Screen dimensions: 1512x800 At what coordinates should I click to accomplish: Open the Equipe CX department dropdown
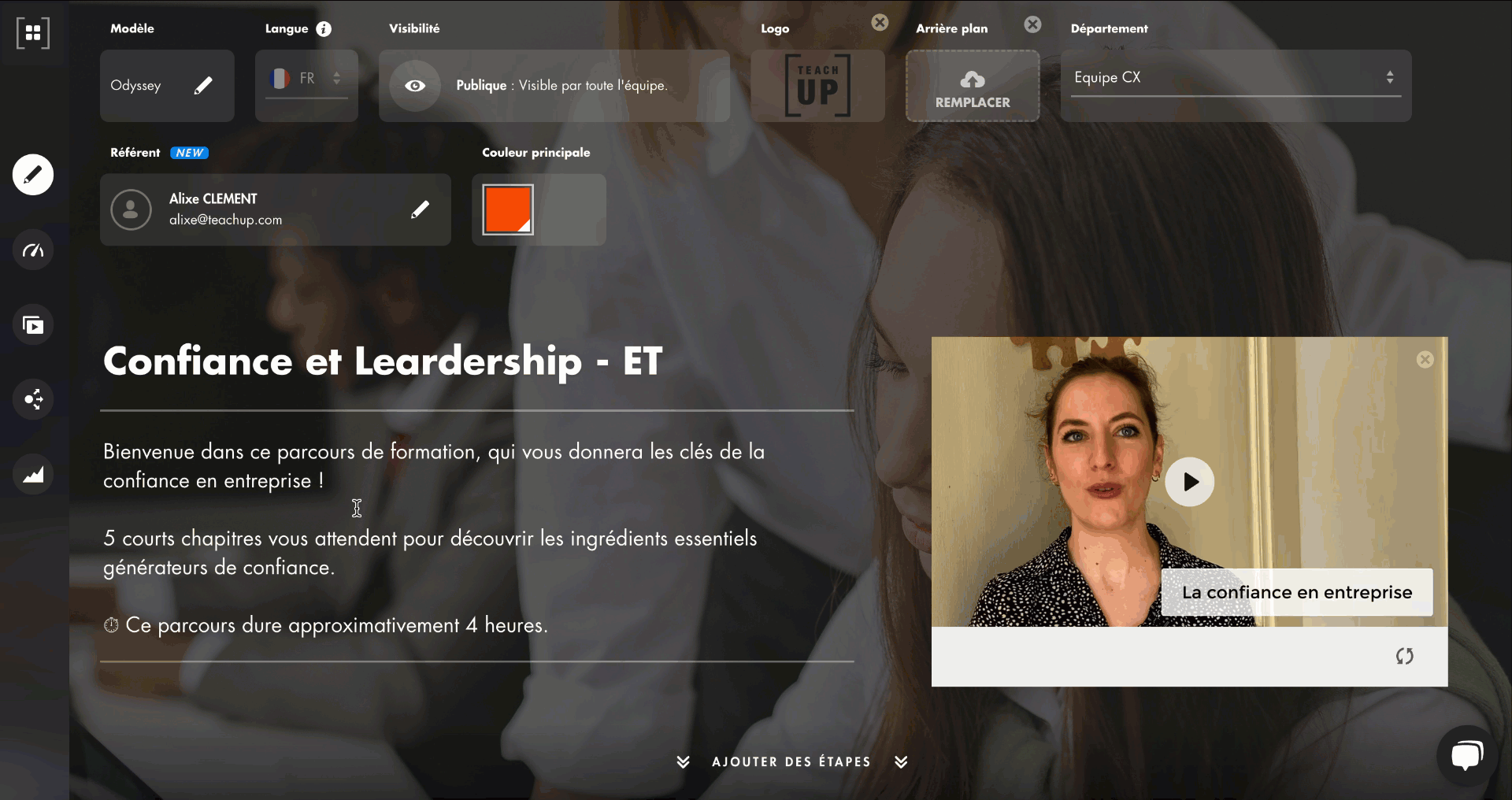(1234, 78)
